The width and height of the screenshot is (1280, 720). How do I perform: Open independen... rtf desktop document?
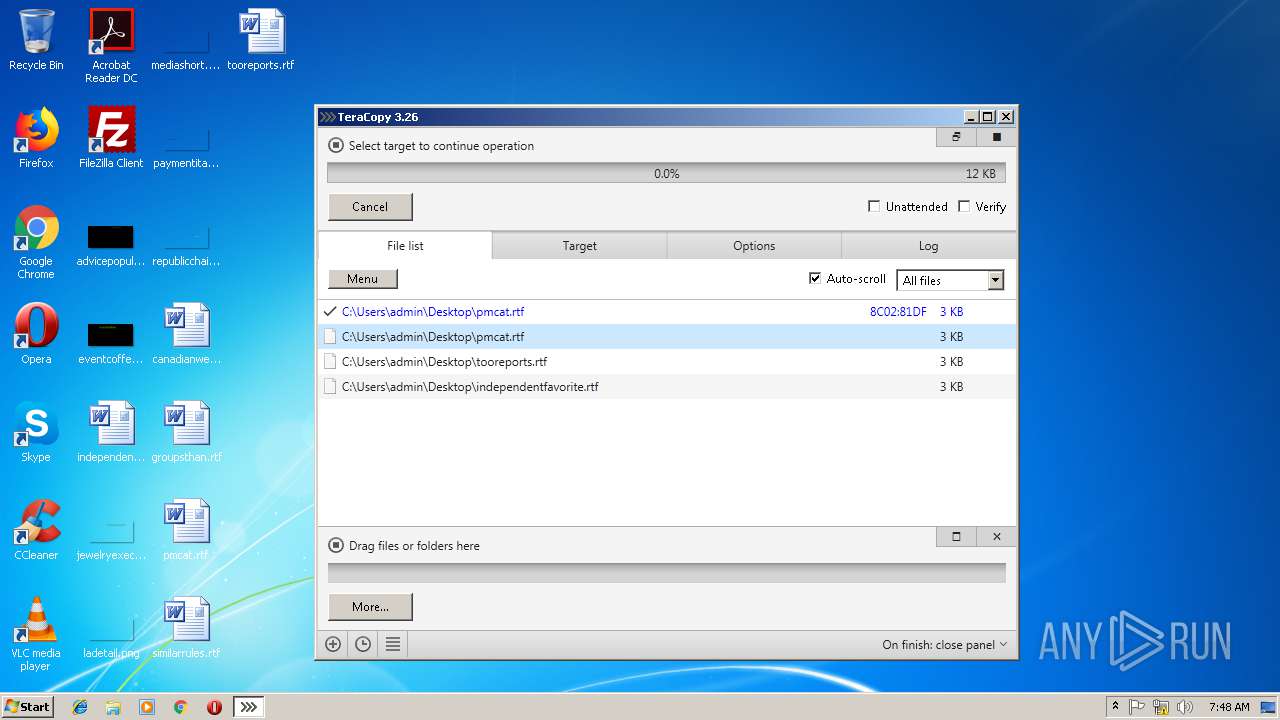(x=111, y=432)
